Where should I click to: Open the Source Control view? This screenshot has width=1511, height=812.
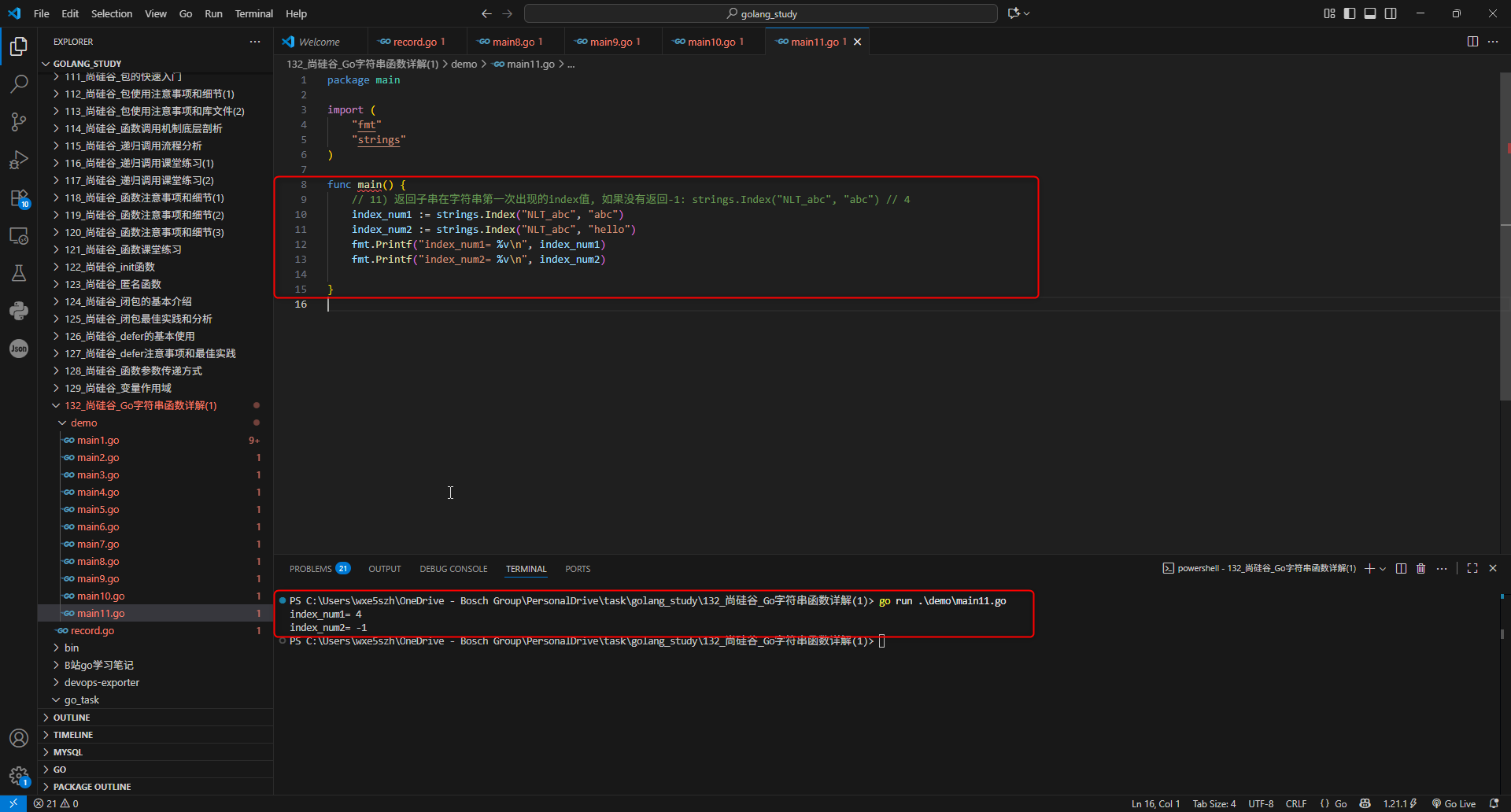click(x=19, y=121)
